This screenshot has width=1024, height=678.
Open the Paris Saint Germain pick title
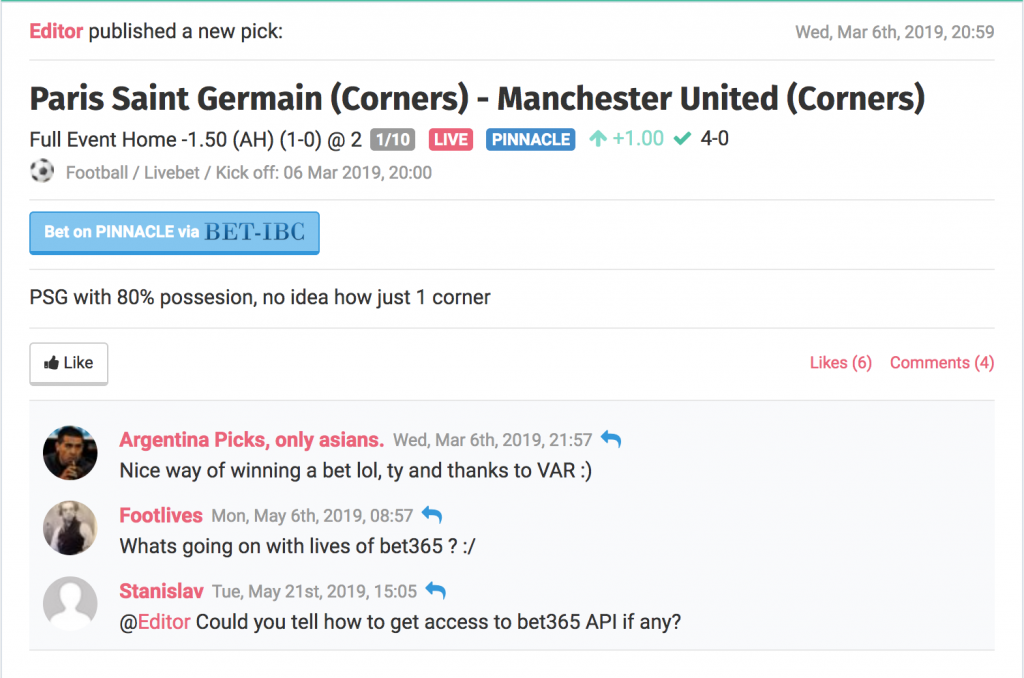477,98
